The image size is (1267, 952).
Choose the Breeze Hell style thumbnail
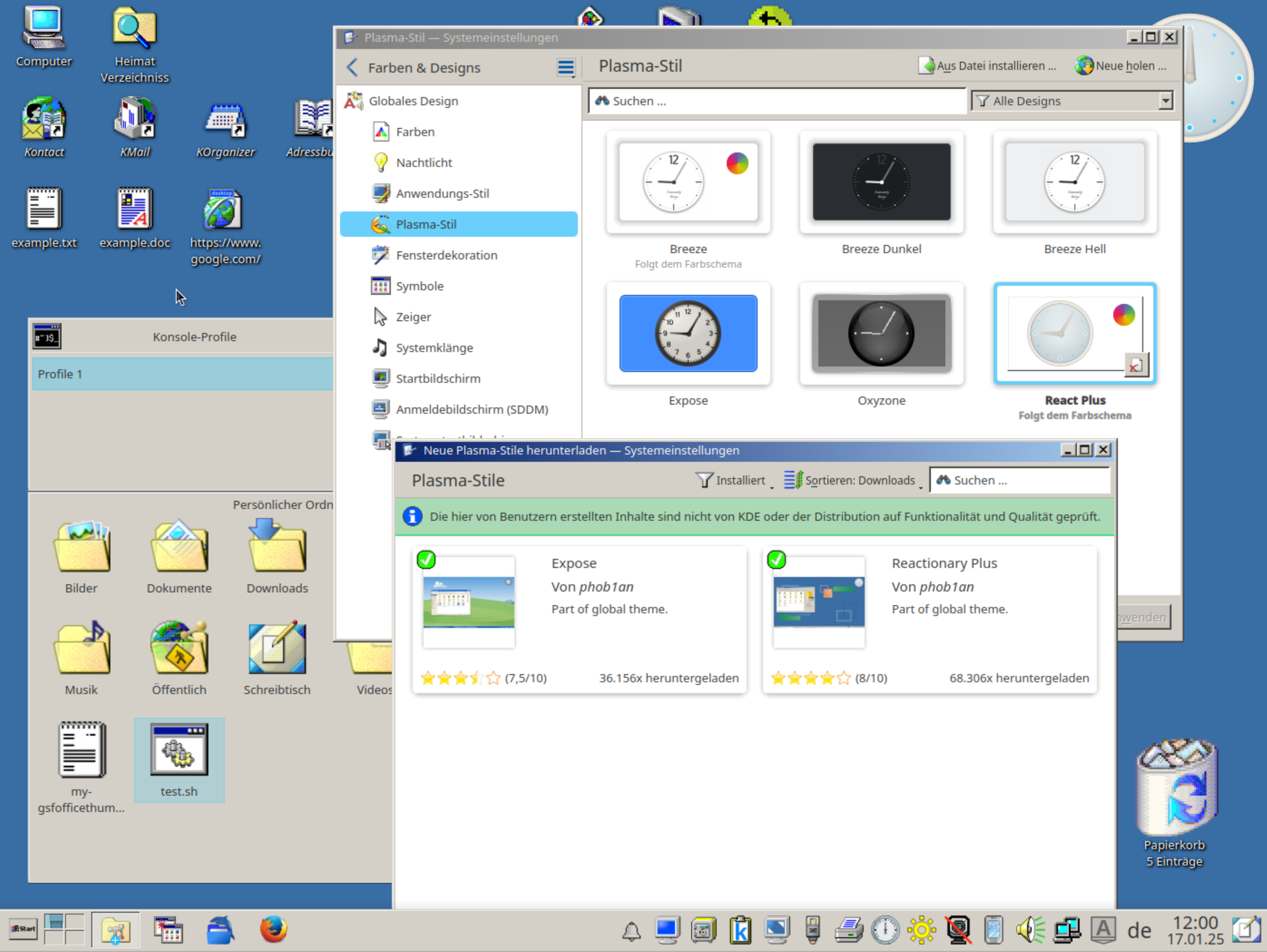click(1075, 182)
